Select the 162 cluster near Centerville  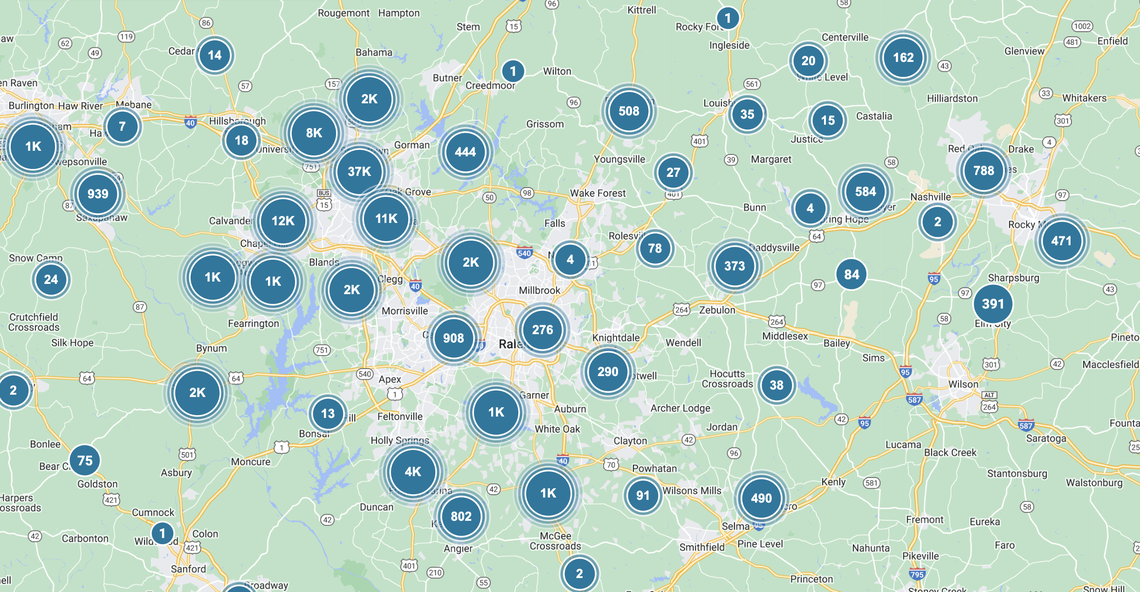[904, 58]
